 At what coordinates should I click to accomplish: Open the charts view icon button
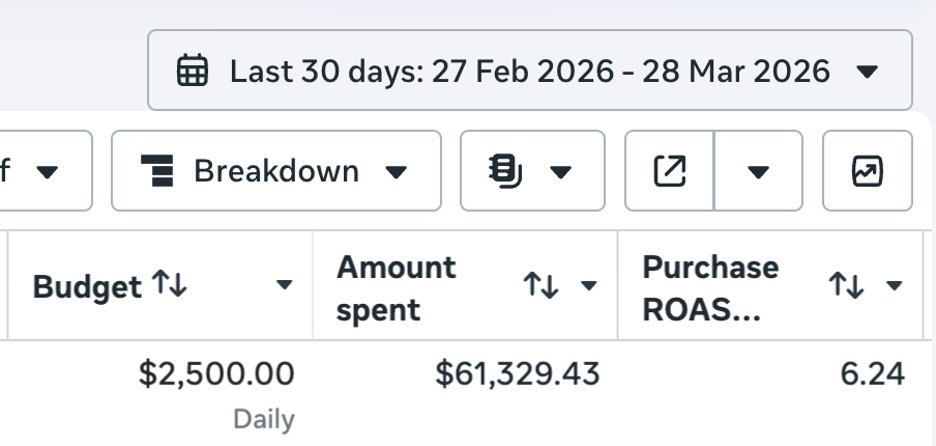tap(867, 171)
